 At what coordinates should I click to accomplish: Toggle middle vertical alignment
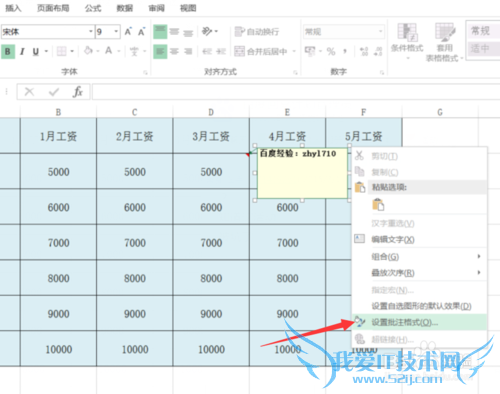[x=174, y=32]
